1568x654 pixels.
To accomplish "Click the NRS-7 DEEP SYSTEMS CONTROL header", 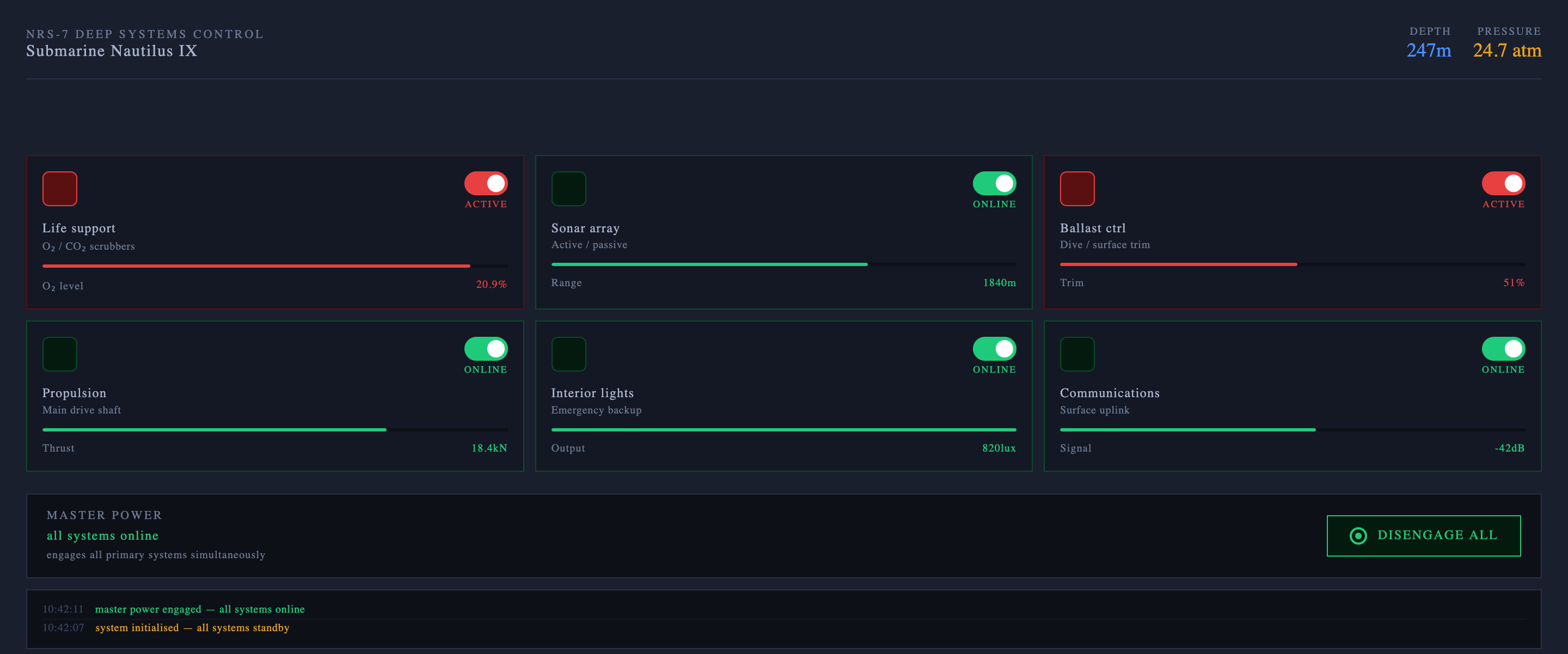I will (x=145, y=34).
